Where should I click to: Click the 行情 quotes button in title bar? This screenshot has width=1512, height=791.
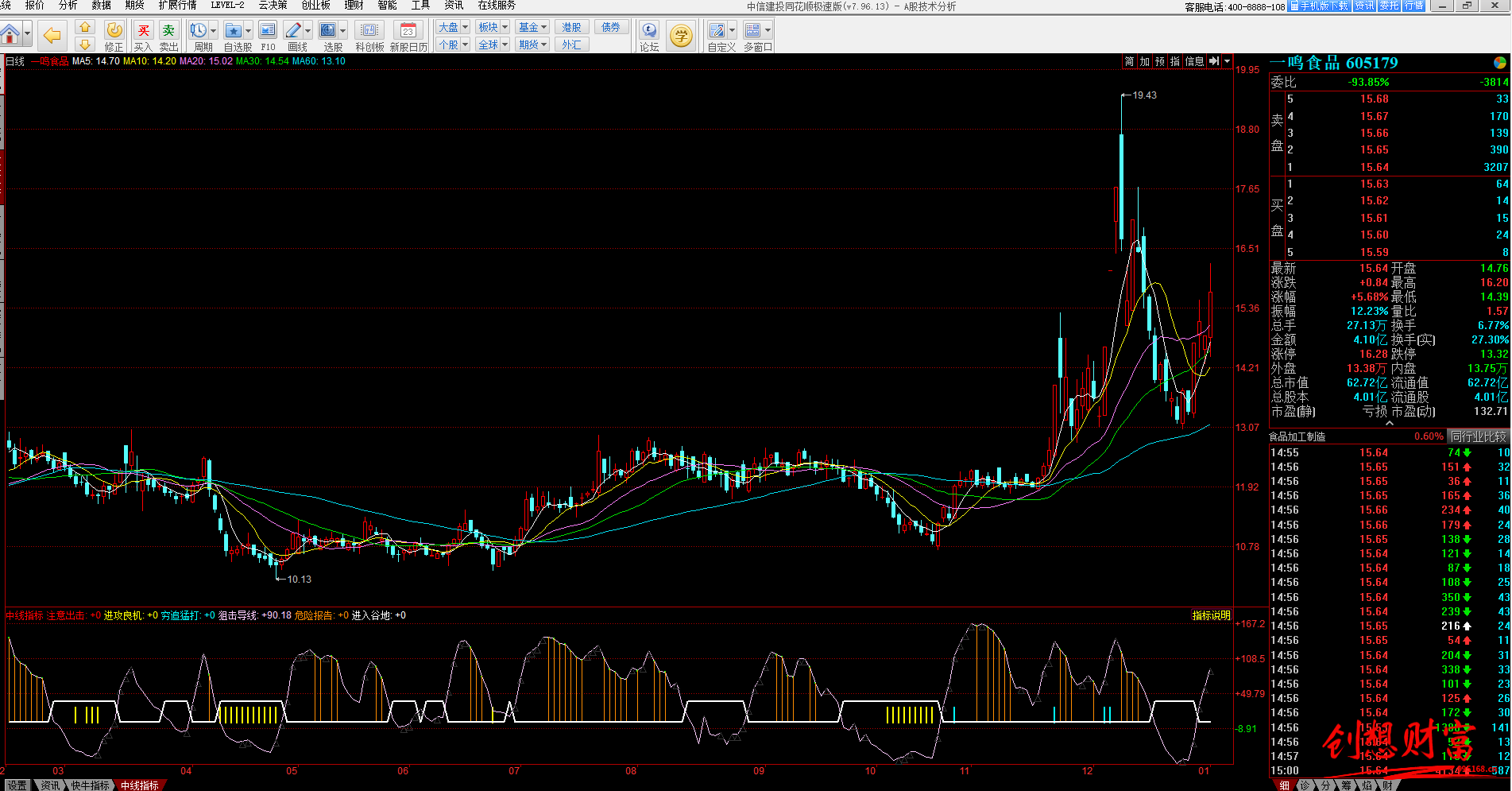[x=1413, y=6]
